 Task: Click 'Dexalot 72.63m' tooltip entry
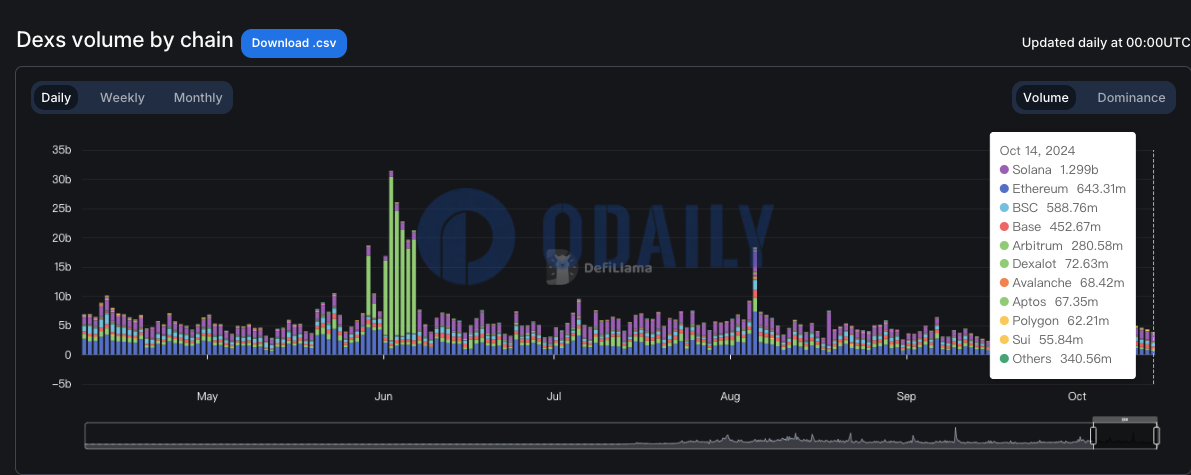pyautogui.click(x=1054, y=264)
